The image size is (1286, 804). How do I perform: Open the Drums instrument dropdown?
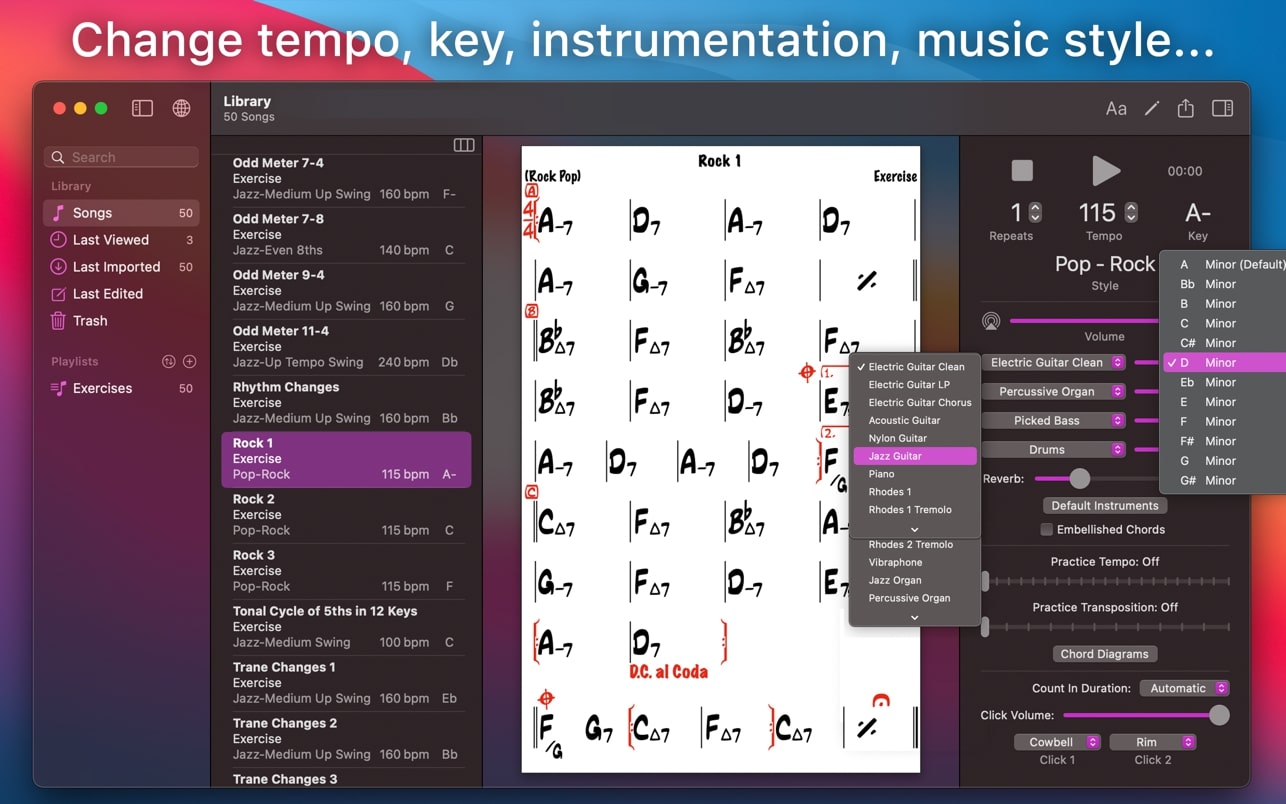coord(1054,449)
